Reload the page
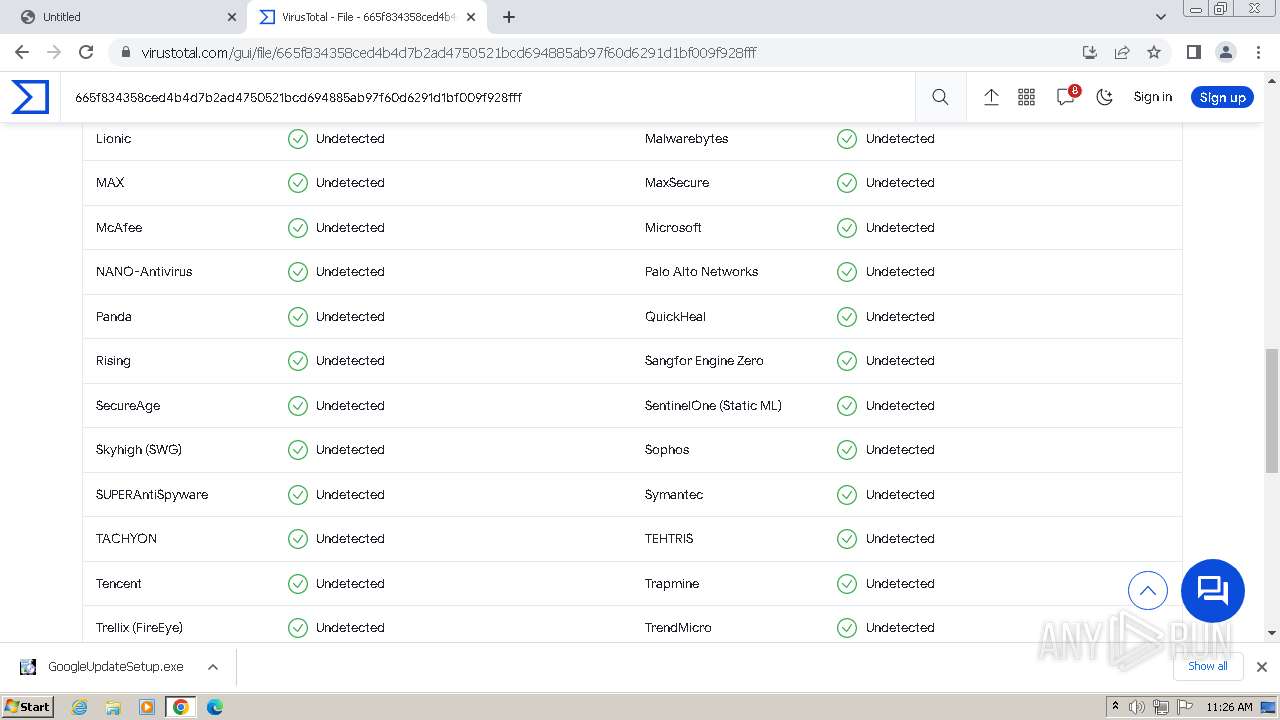This screenshot has height=720, width=1280. 86,52
